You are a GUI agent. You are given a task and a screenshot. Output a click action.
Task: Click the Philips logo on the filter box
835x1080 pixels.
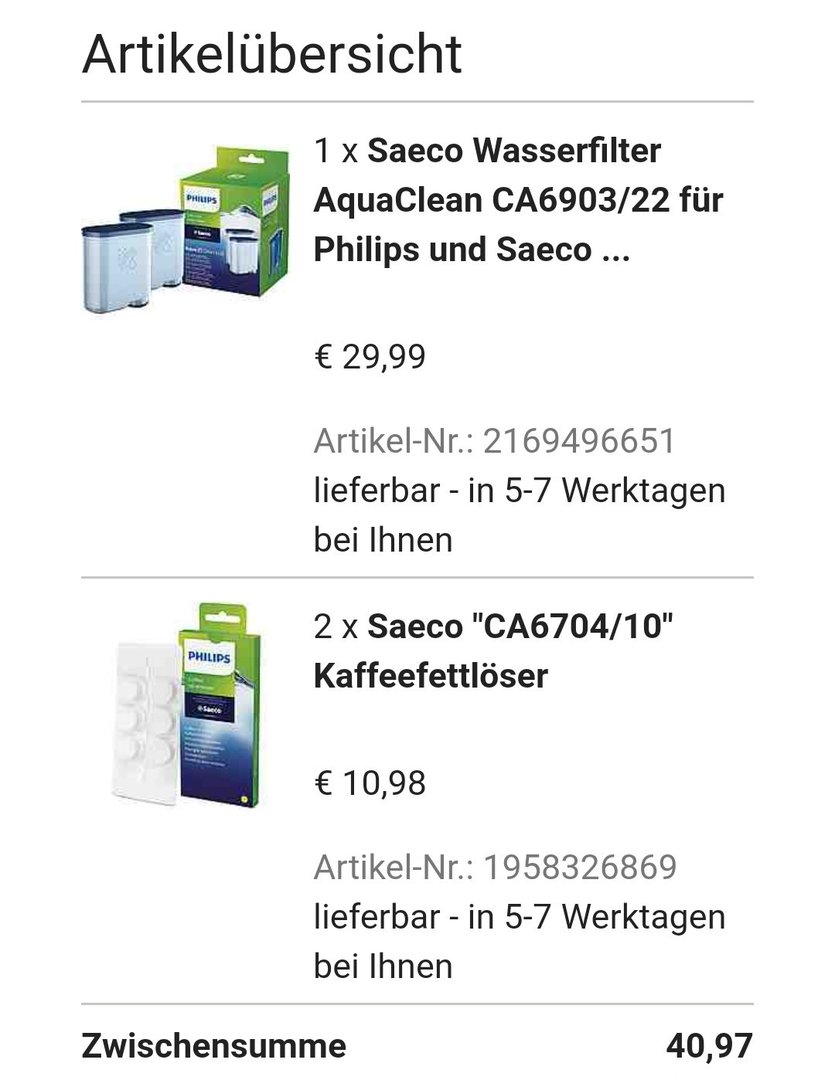pyautogui.click(x=201, y=199)
